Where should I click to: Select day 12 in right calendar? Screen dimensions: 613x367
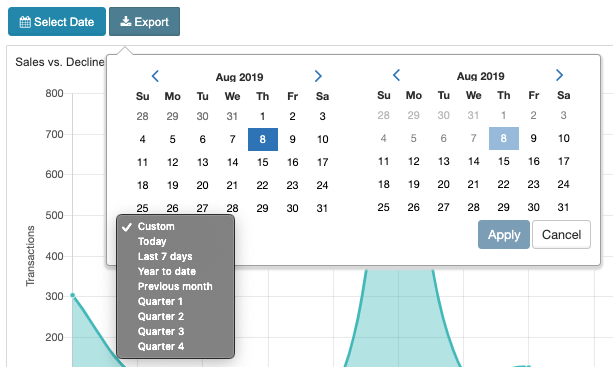pyautogui.click(x=414, y=161)
